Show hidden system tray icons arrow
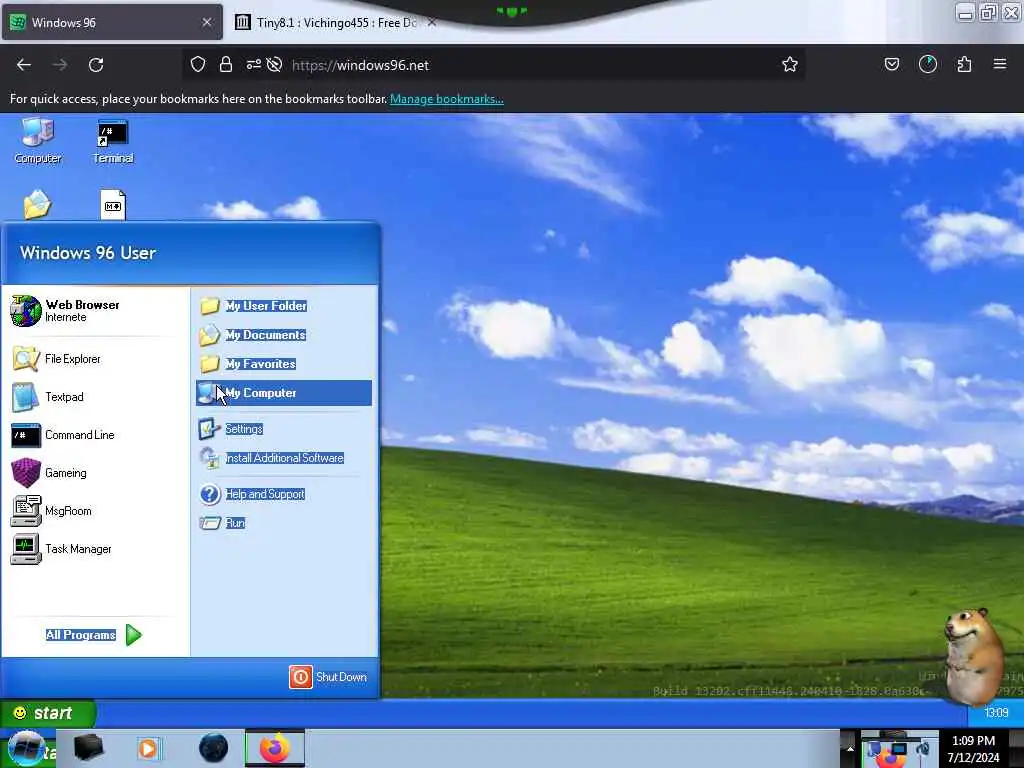 (850, 748)
